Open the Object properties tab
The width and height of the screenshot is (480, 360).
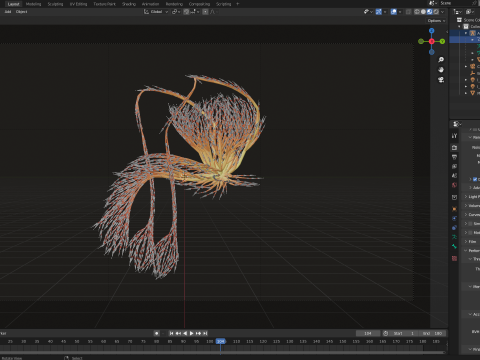[x=454, y=209]
